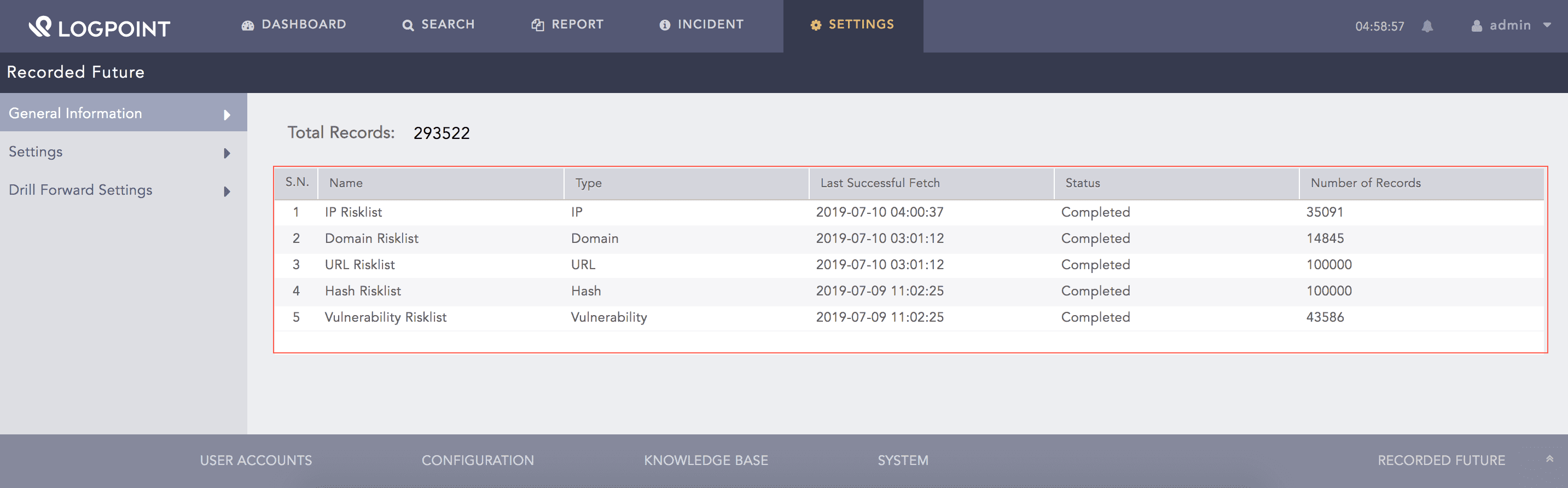Image resolution: width=1568 pixels, height=488 pixels.
Task: Open the admin account dropdown arrow
Action: 1547,26
